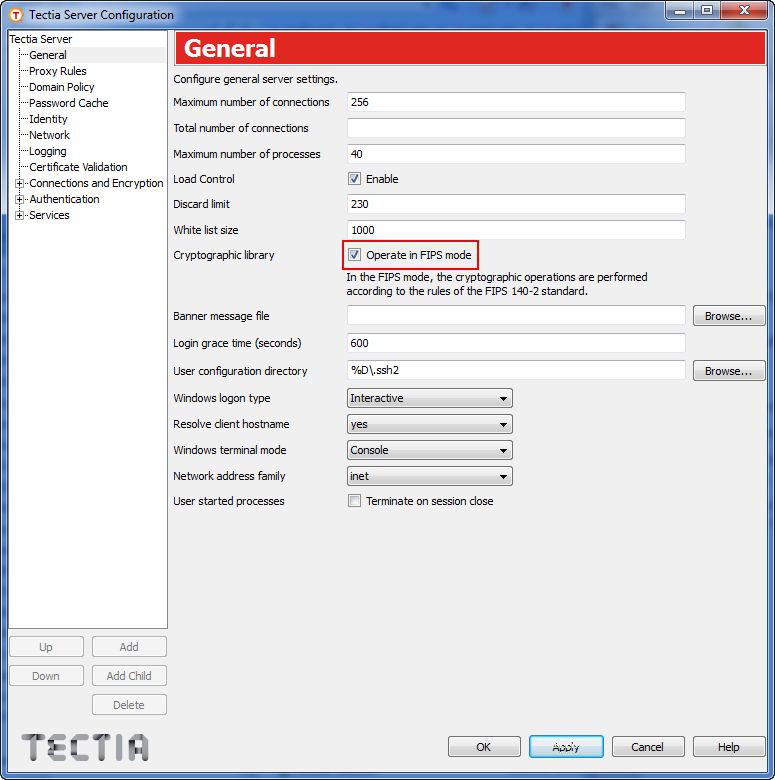
Task: Expand the Services tree node
Action: coord(19,215)
